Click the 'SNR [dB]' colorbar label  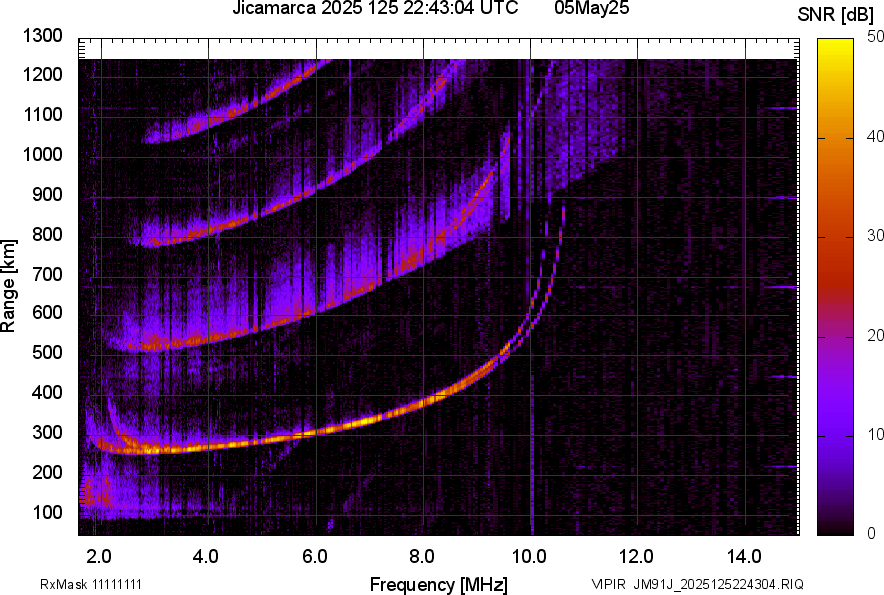pyautogui.click(x=835, y=15)
